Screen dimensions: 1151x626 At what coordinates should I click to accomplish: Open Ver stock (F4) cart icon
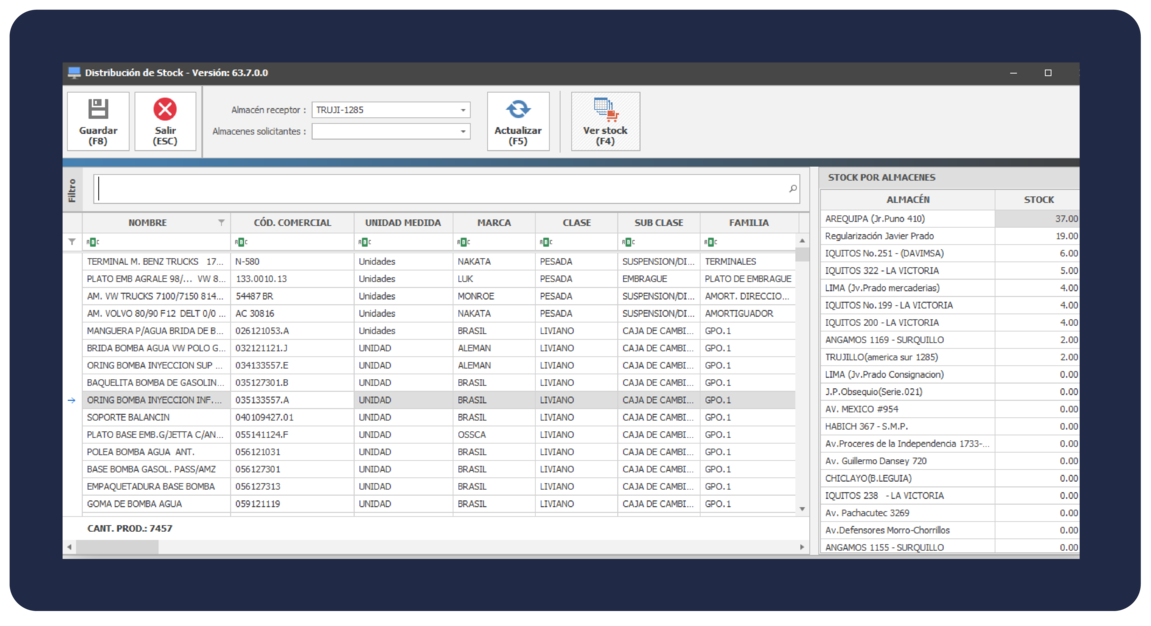coord(605,109)
